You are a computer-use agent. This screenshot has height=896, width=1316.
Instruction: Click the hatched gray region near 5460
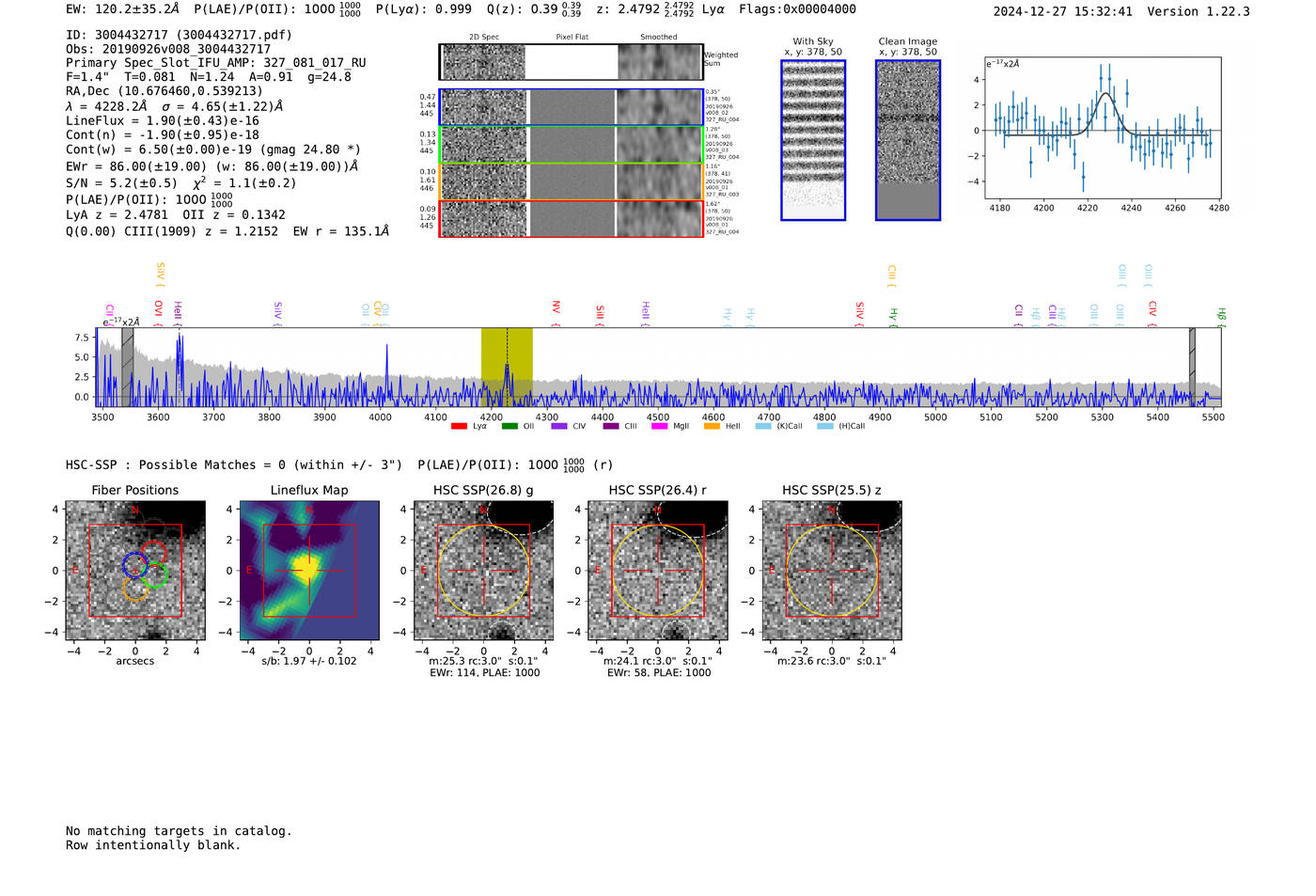[1192, 367]
